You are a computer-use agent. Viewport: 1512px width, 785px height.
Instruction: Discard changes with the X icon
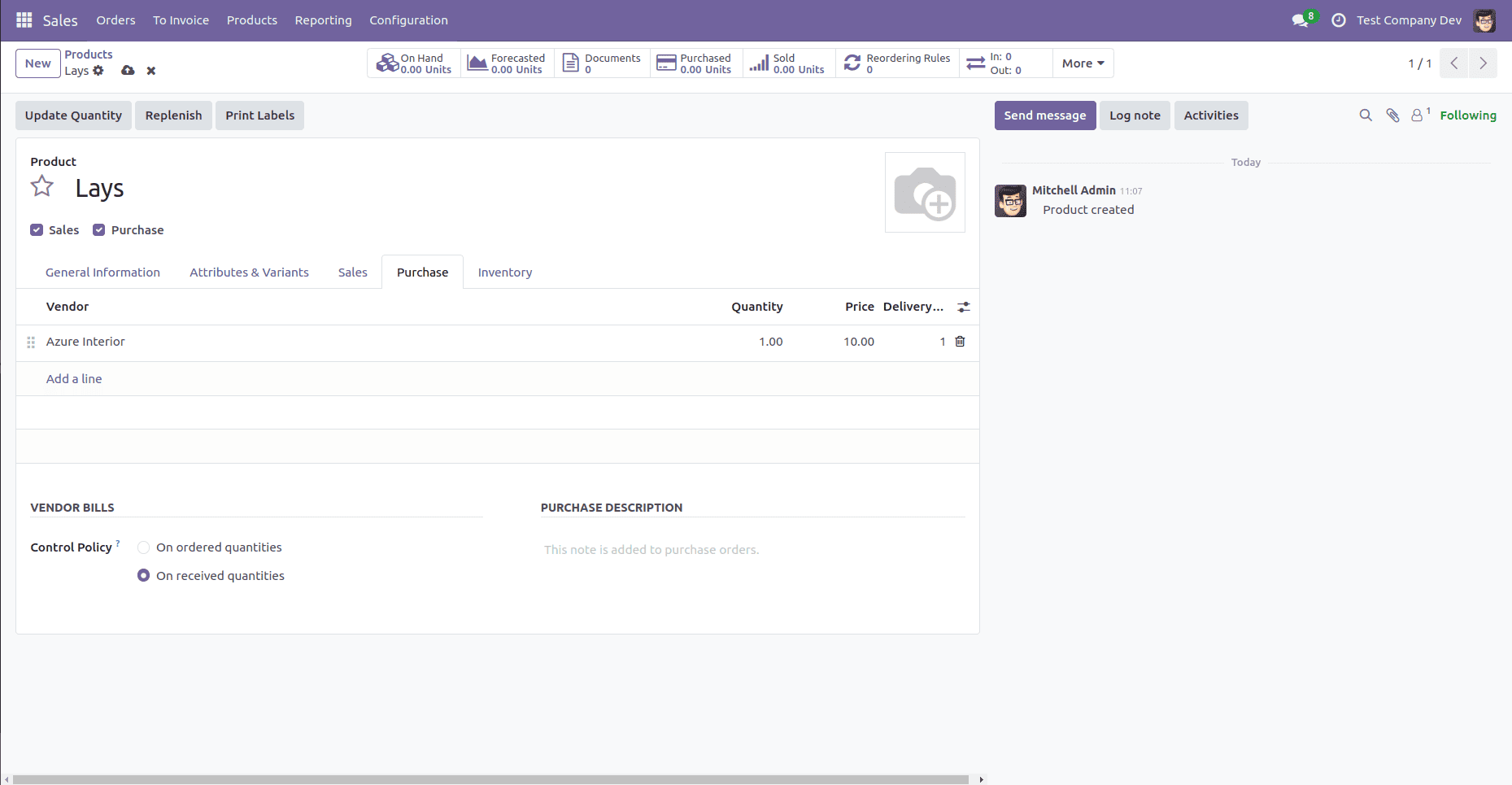click(x=151, y=71)
